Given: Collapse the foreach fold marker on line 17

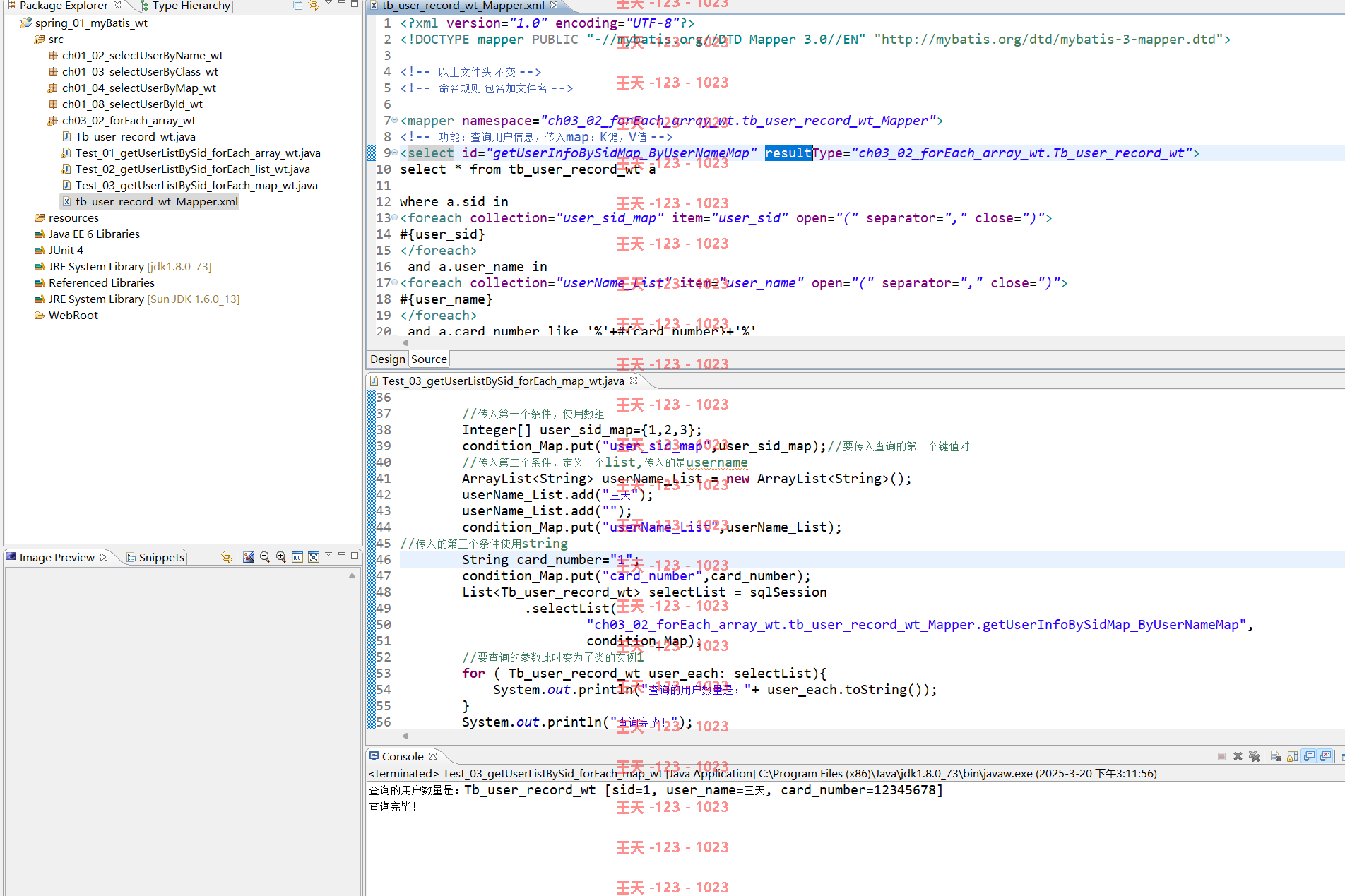Looking at the screenshot, I should [x=394, y=282].
